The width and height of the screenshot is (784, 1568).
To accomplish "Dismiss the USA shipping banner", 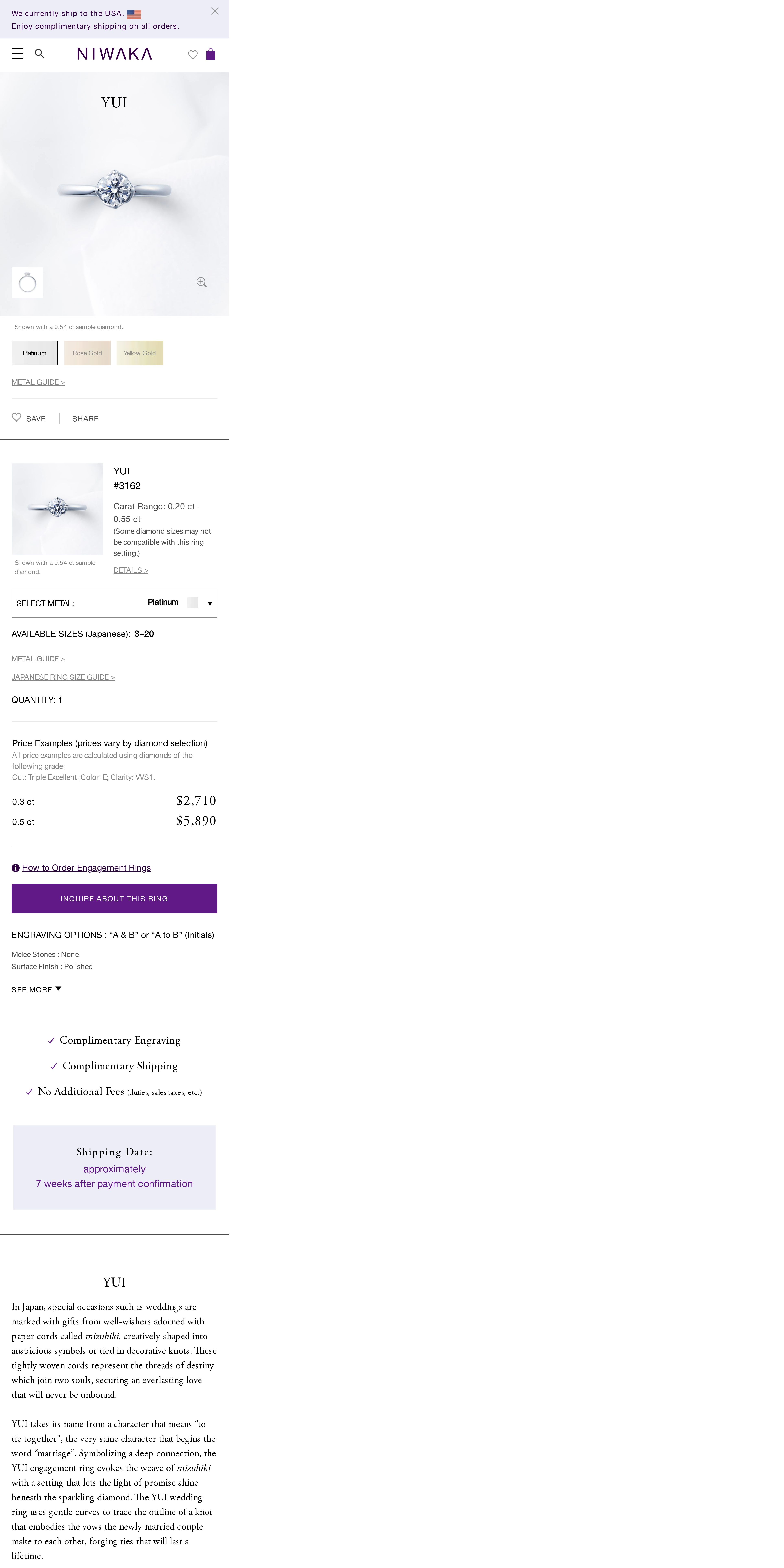I will 215,11.
